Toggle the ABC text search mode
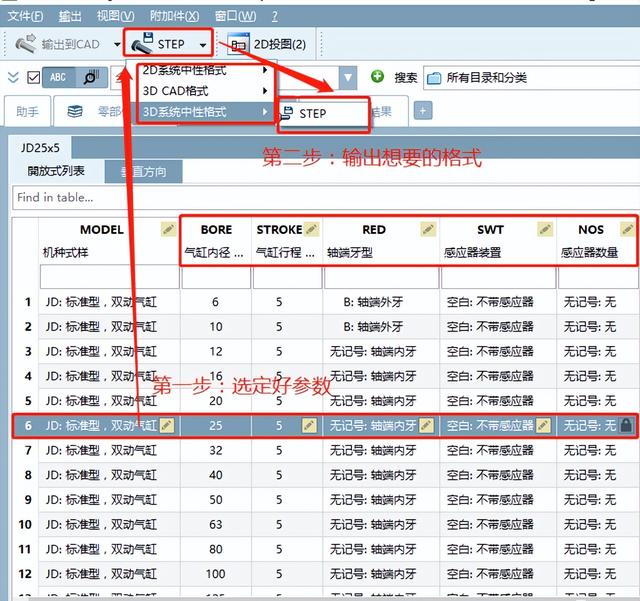Image resolution: width=640 pixels, height=601 pixels. [x=58, y=77]
